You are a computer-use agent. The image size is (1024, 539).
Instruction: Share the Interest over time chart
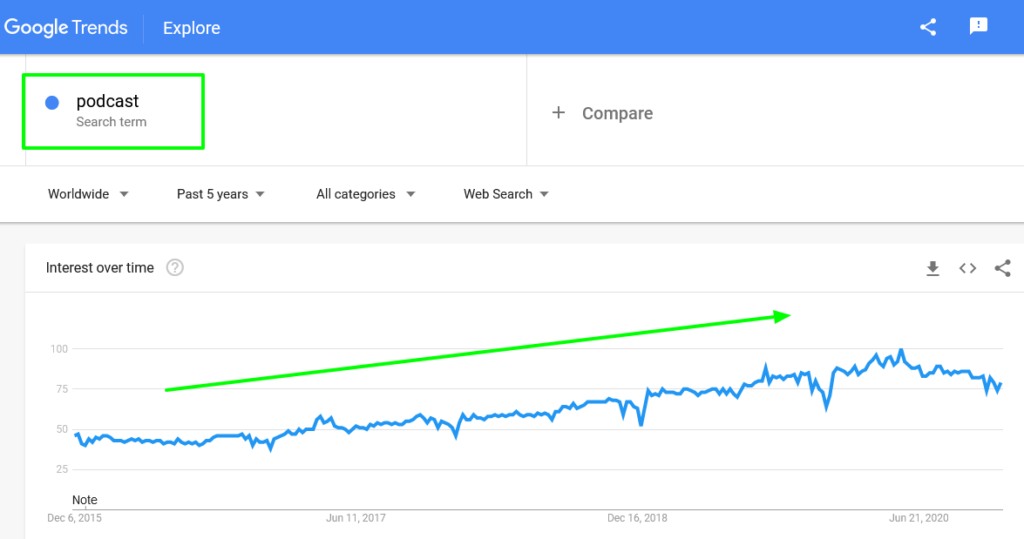[x=1002, y=268]
